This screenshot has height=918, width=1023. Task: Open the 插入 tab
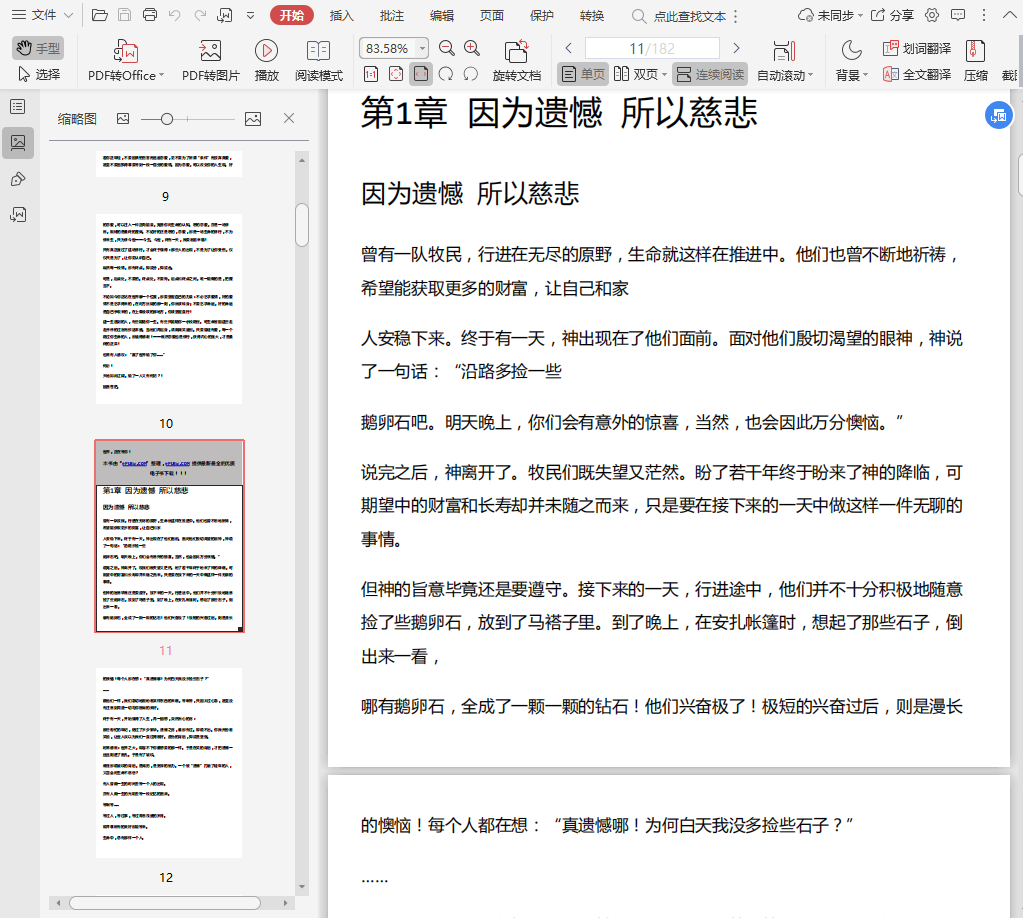click(342, 15)
